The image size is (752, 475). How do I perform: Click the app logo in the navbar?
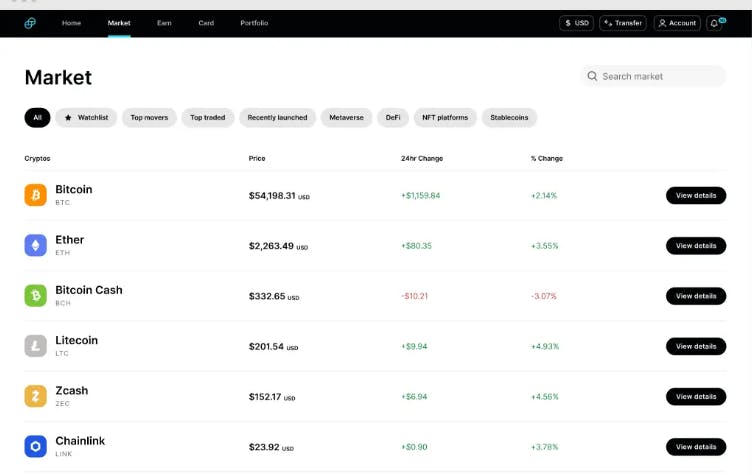click(x=30, y=23)
